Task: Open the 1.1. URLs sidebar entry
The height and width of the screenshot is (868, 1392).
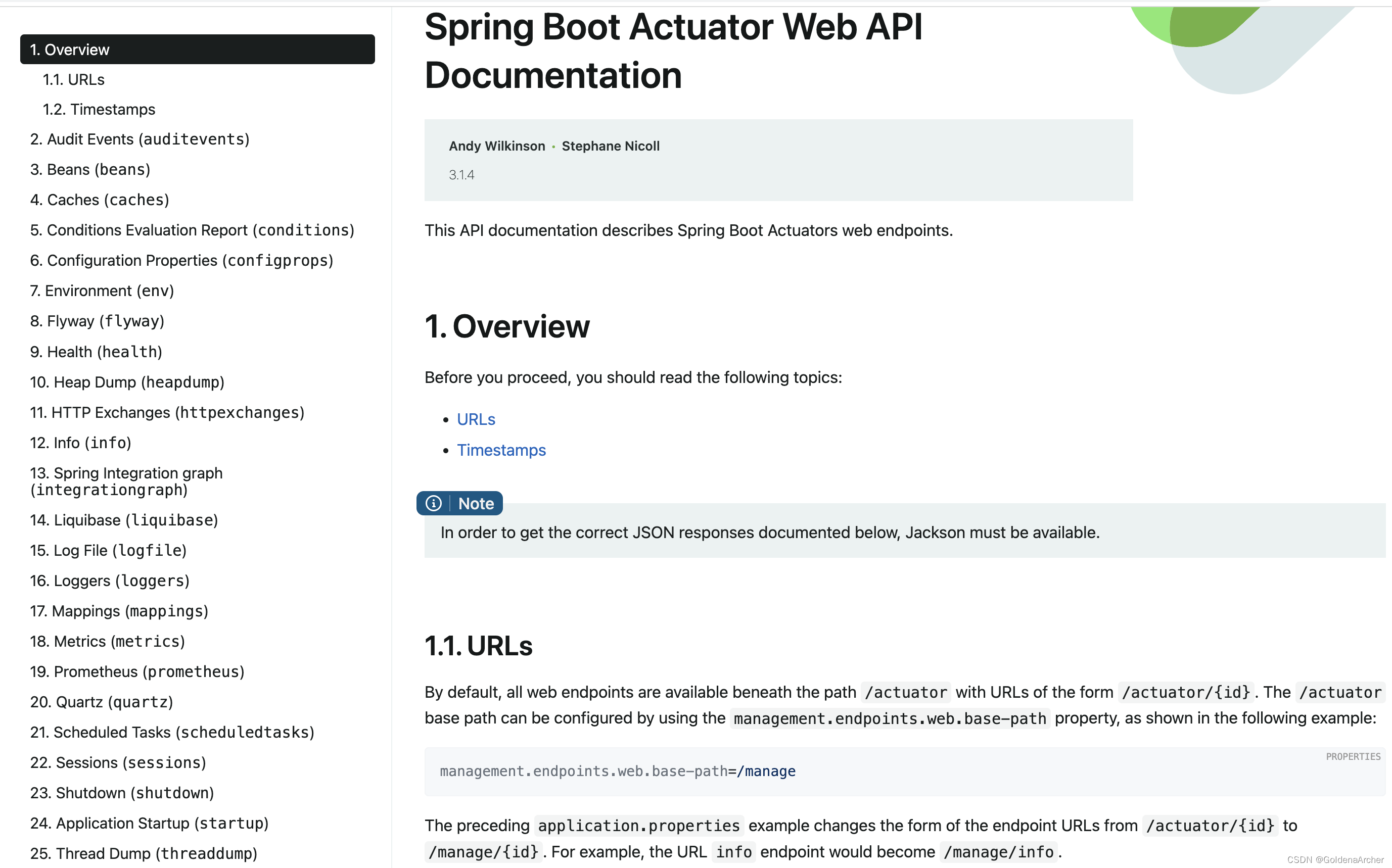Action: click(x=73, y=79)
